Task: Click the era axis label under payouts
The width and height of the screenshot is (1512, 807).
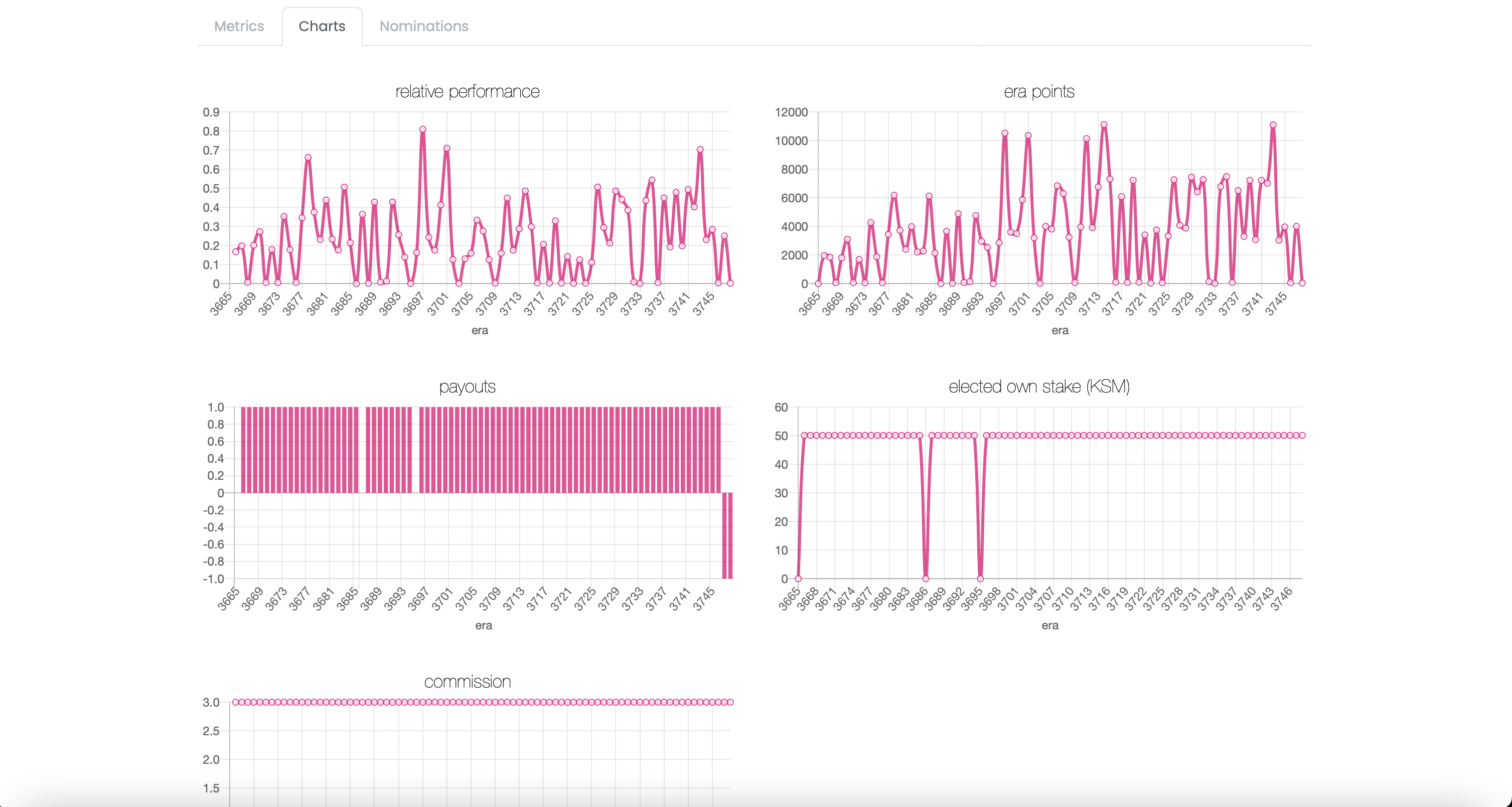Action: (483, 625)
